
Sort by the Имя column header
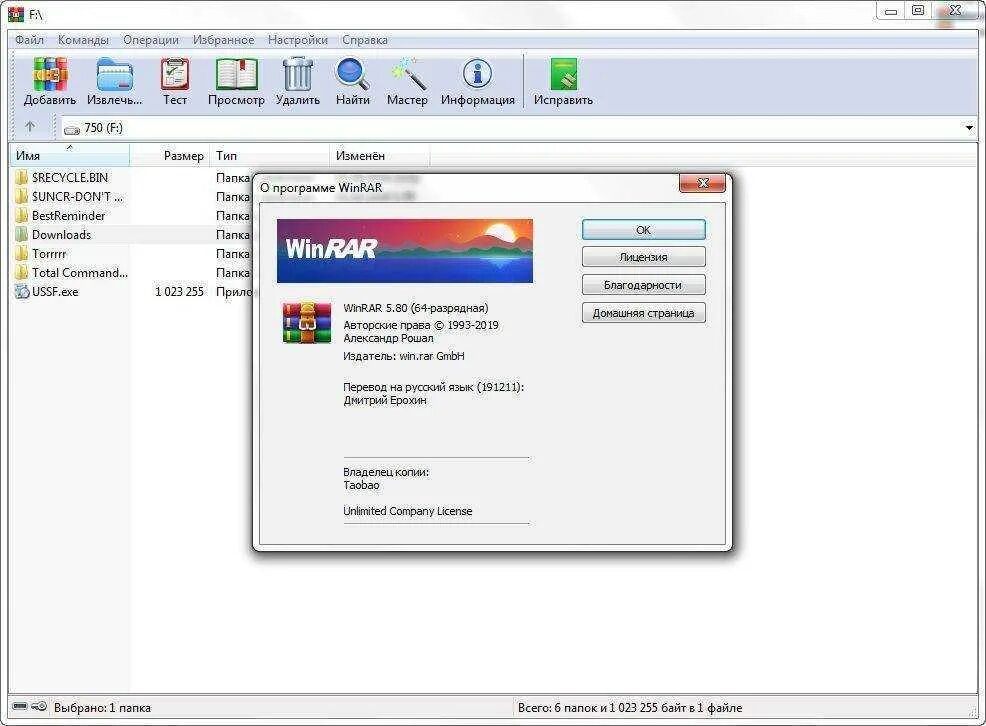click(69, 155)
